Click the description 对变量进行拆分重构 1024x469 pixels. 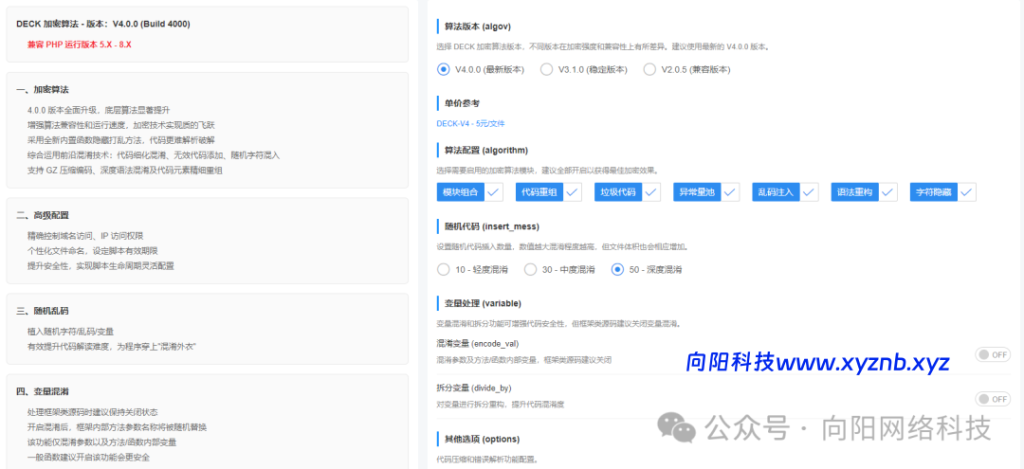500,404
